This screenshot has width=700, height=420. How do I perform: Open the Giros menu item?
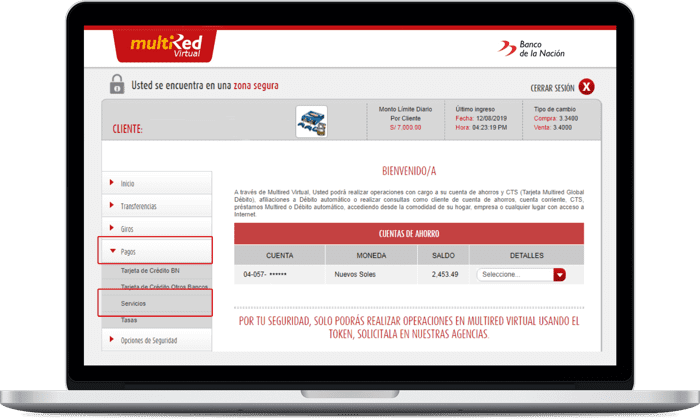click(157, 229)
